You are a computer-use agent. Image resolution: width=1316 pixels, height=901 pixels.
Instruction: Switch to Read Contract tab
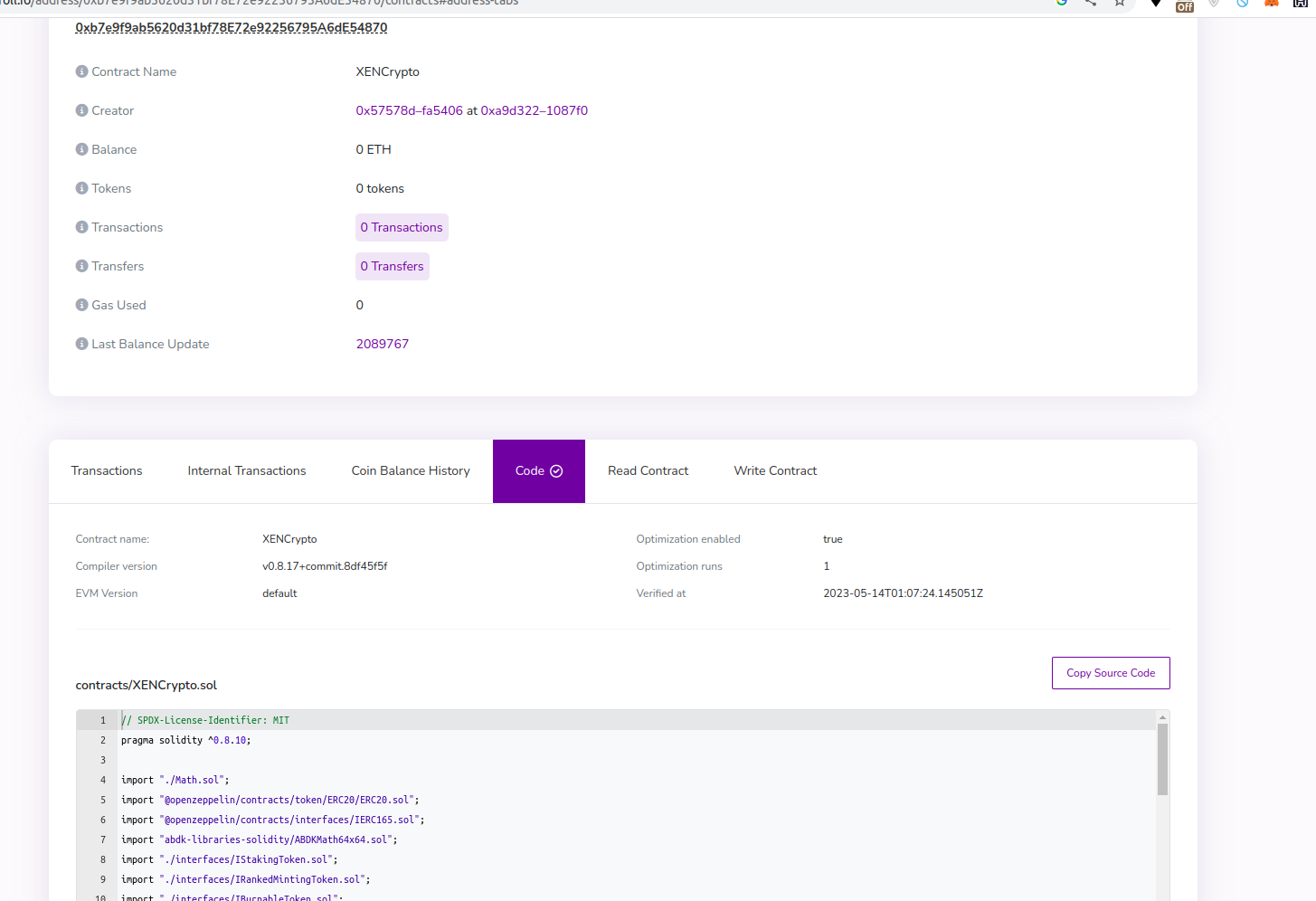[x=649, y=471]
